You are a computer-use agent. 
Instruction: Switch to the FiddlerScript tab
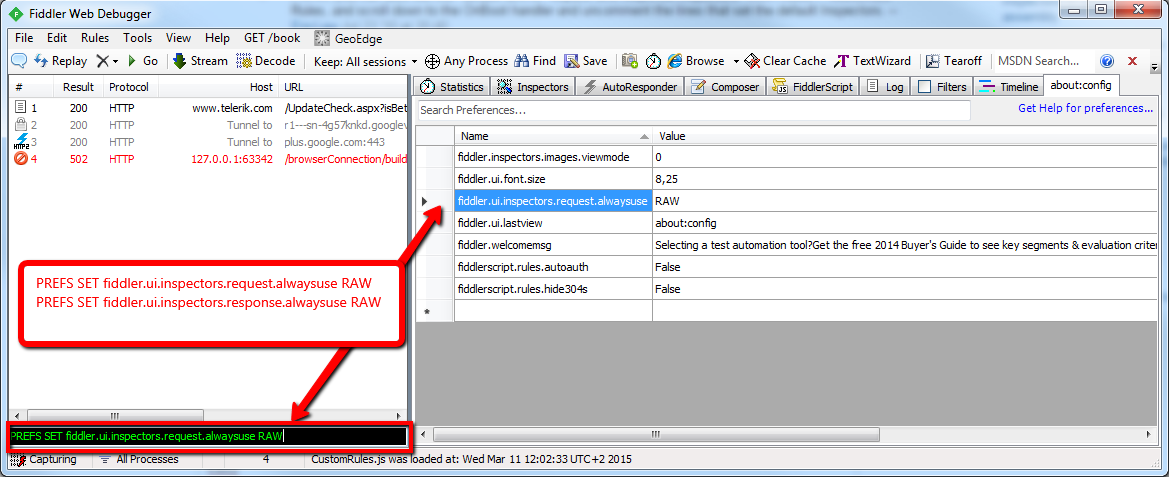[813, 86]
